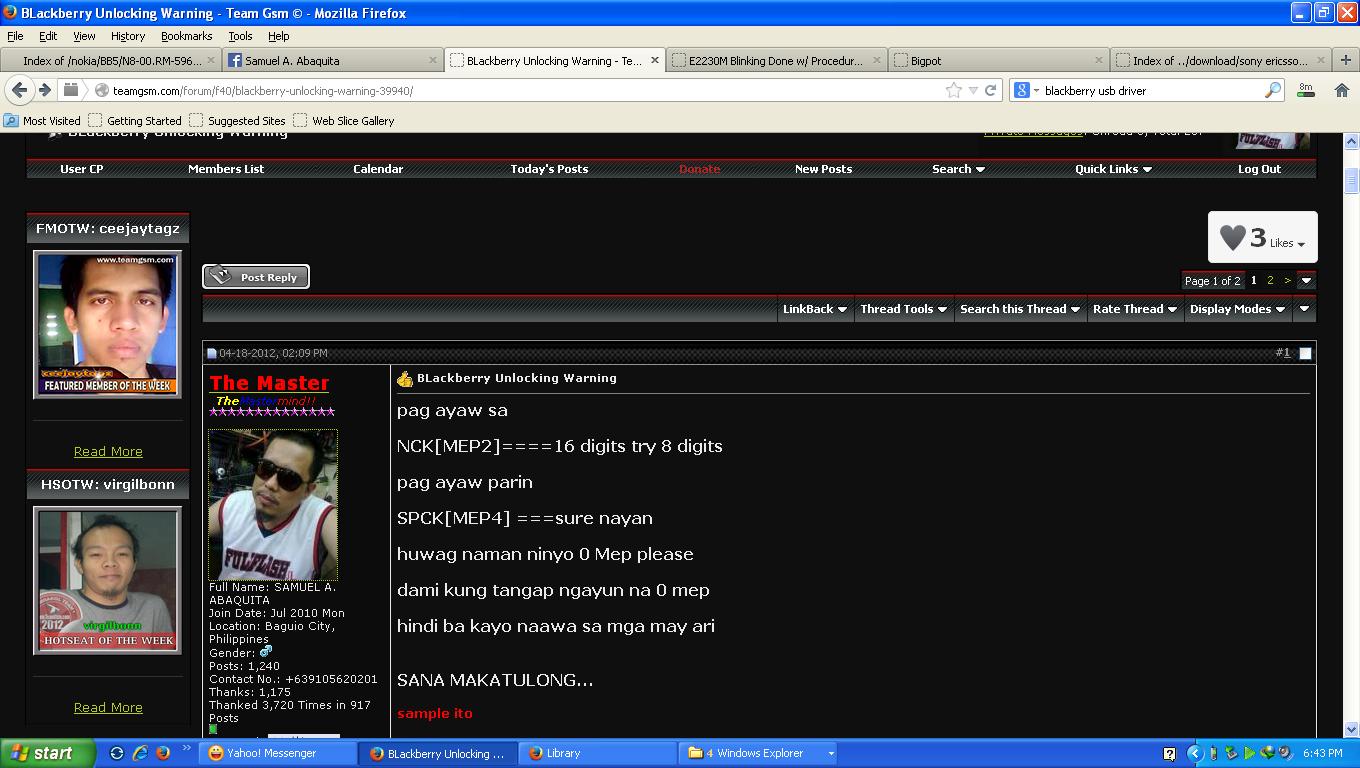Click the Donate link
This screenshot has width=1360, height=768.
700,169
